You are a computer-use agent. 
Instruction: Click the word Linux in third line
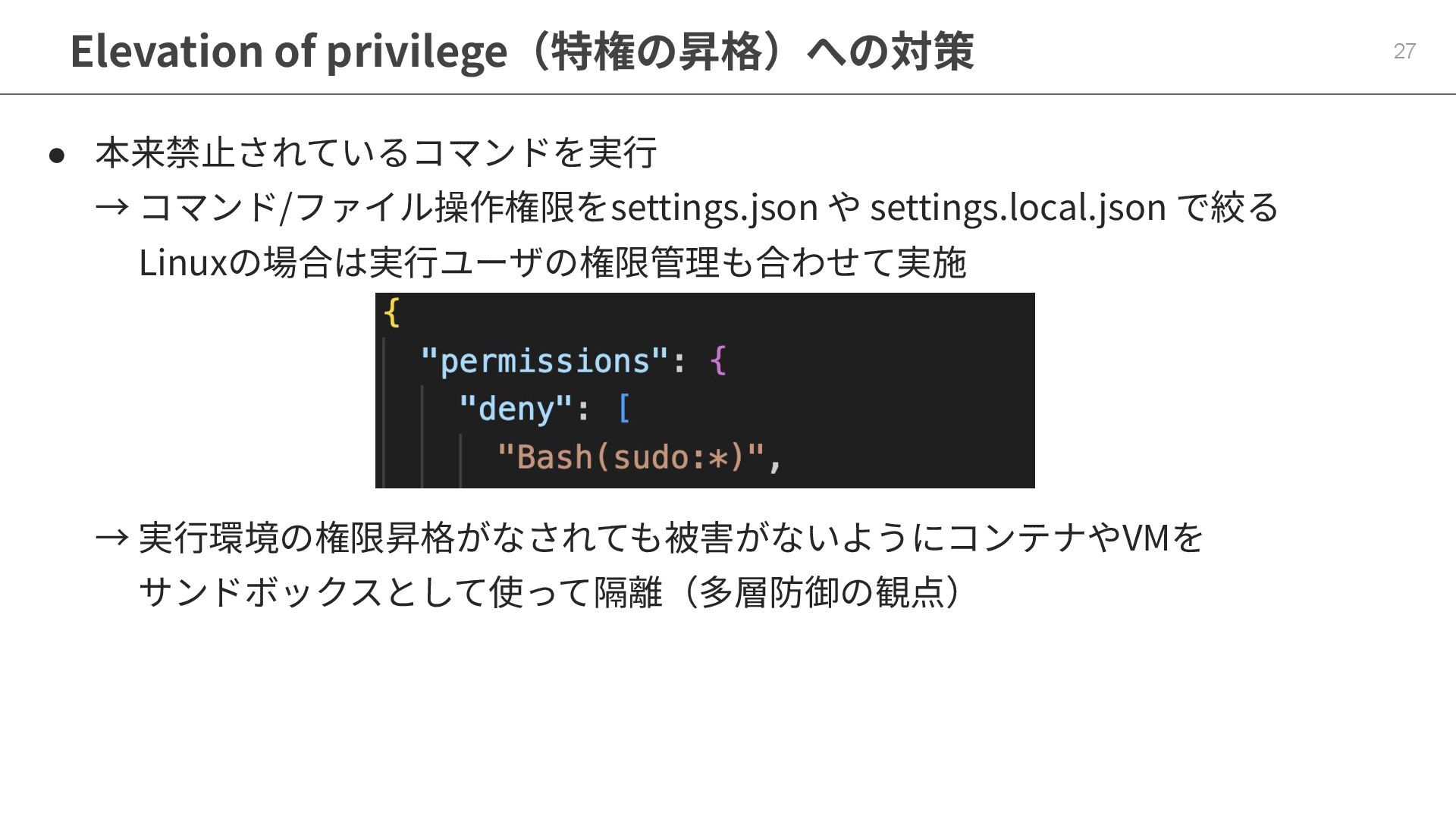[183, 262]
